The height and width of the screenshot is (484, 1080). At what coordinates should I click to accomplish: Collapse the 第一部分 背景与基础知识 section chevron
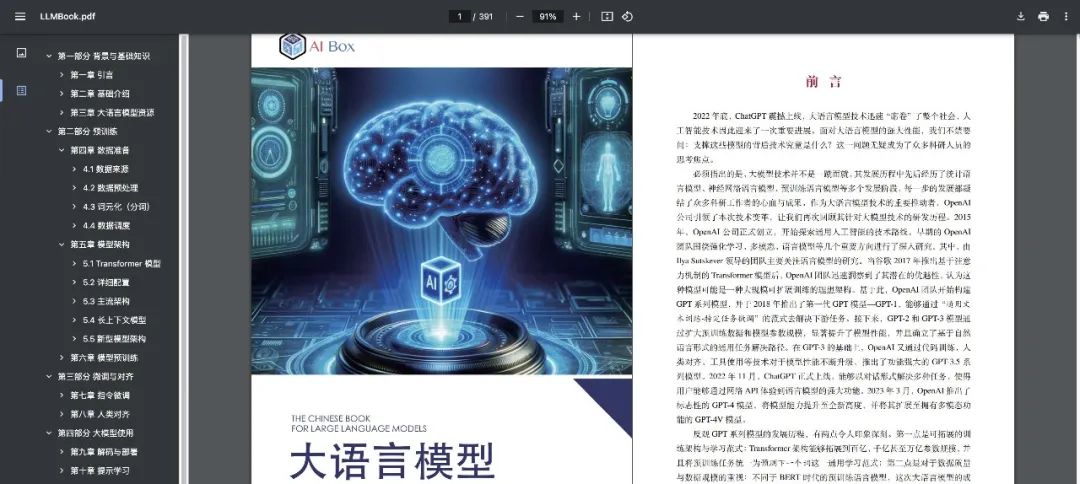[49, 56]
